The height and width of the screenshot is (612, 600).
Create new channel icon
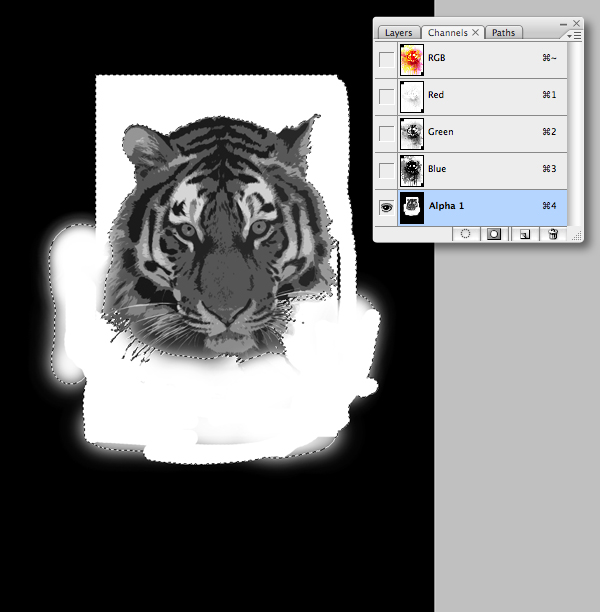tap(525, 234)
